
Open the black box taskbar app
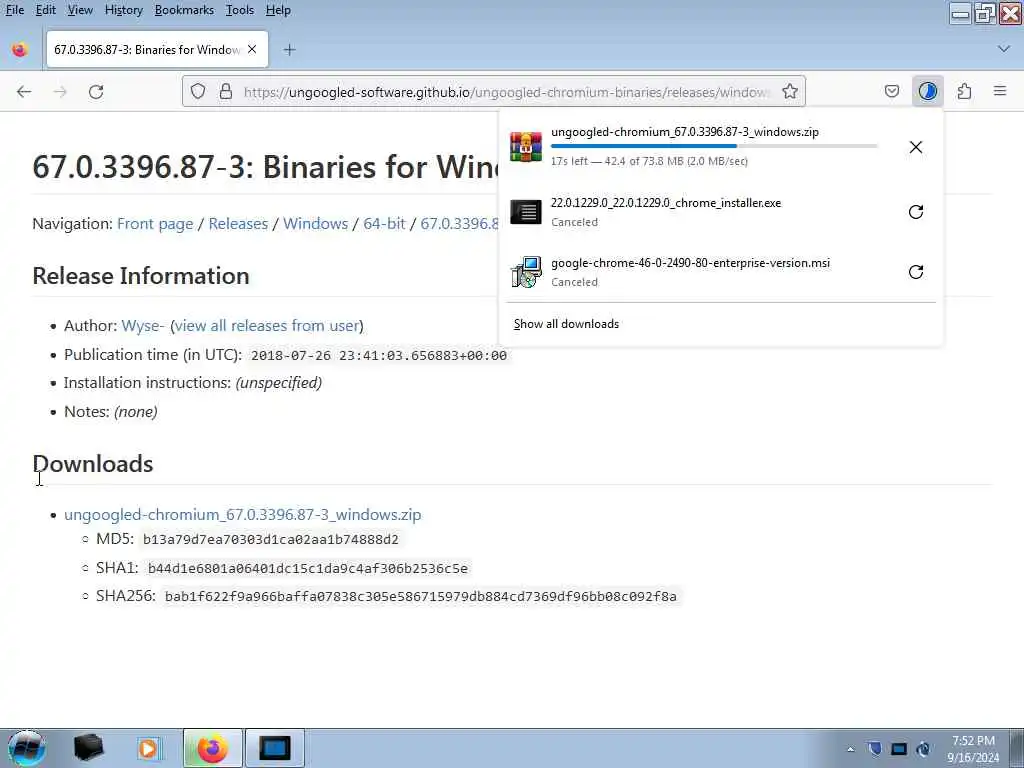[88, 748]
